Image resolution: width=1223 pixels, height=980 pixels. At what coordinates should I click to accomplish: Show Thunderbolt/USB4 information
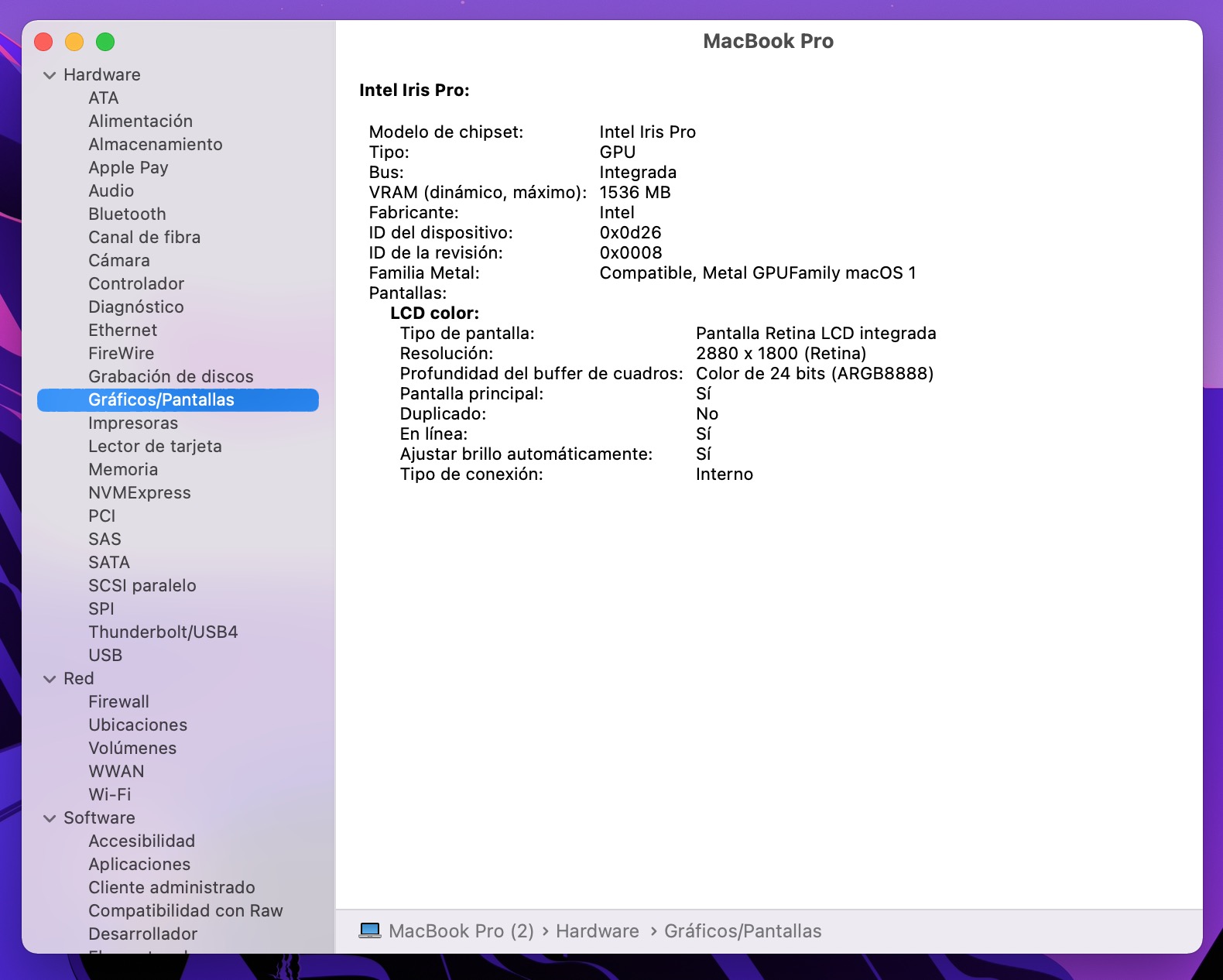(x=163, y=632)
